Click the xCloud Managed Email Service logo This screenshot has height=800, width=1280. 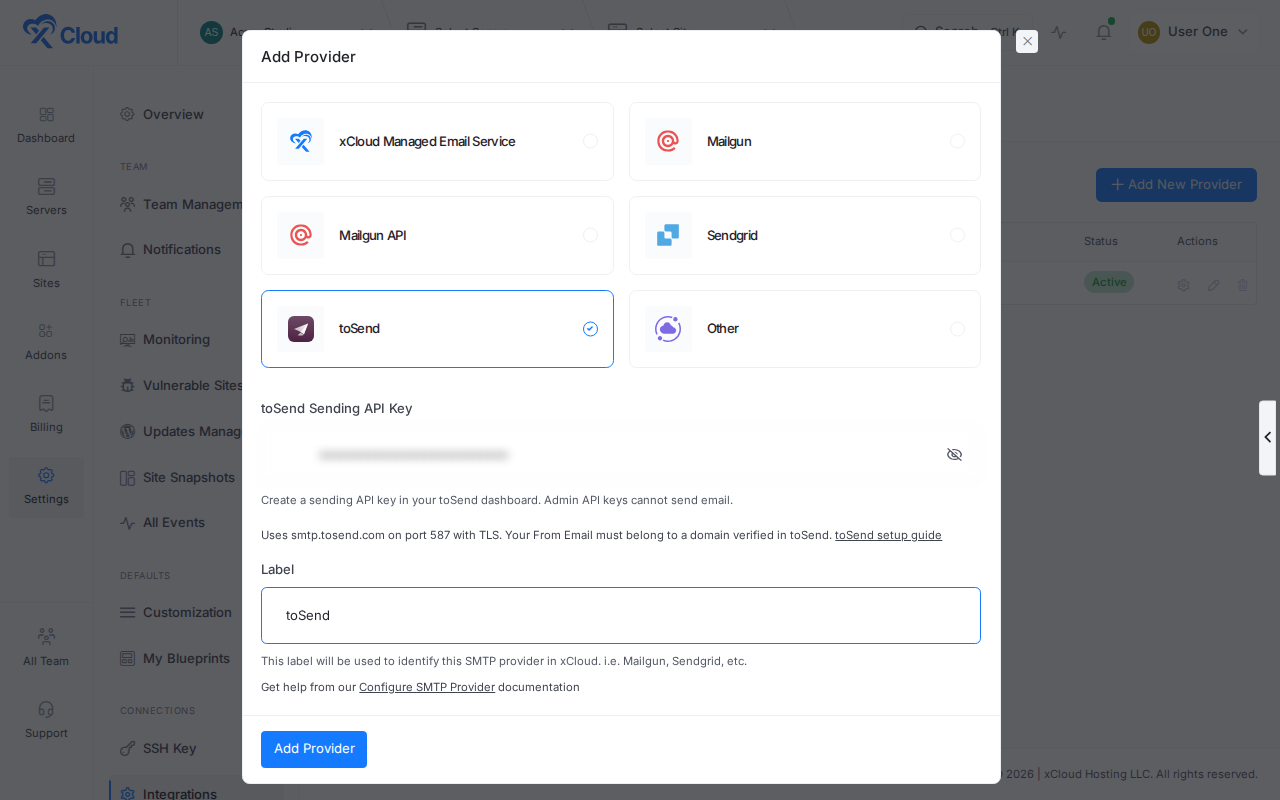click(300, 141)
